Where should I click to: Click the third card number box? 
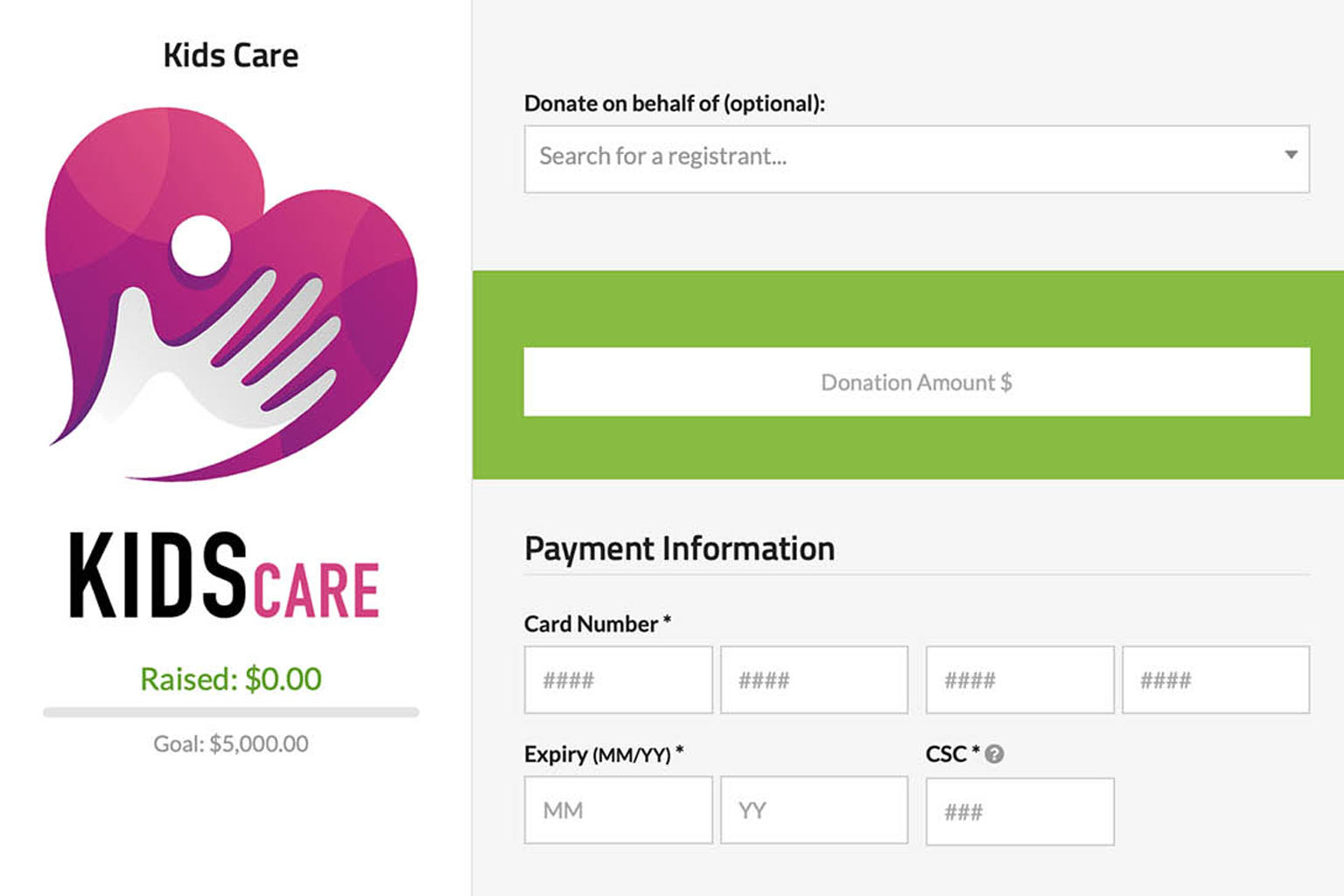pos(1018,681)
